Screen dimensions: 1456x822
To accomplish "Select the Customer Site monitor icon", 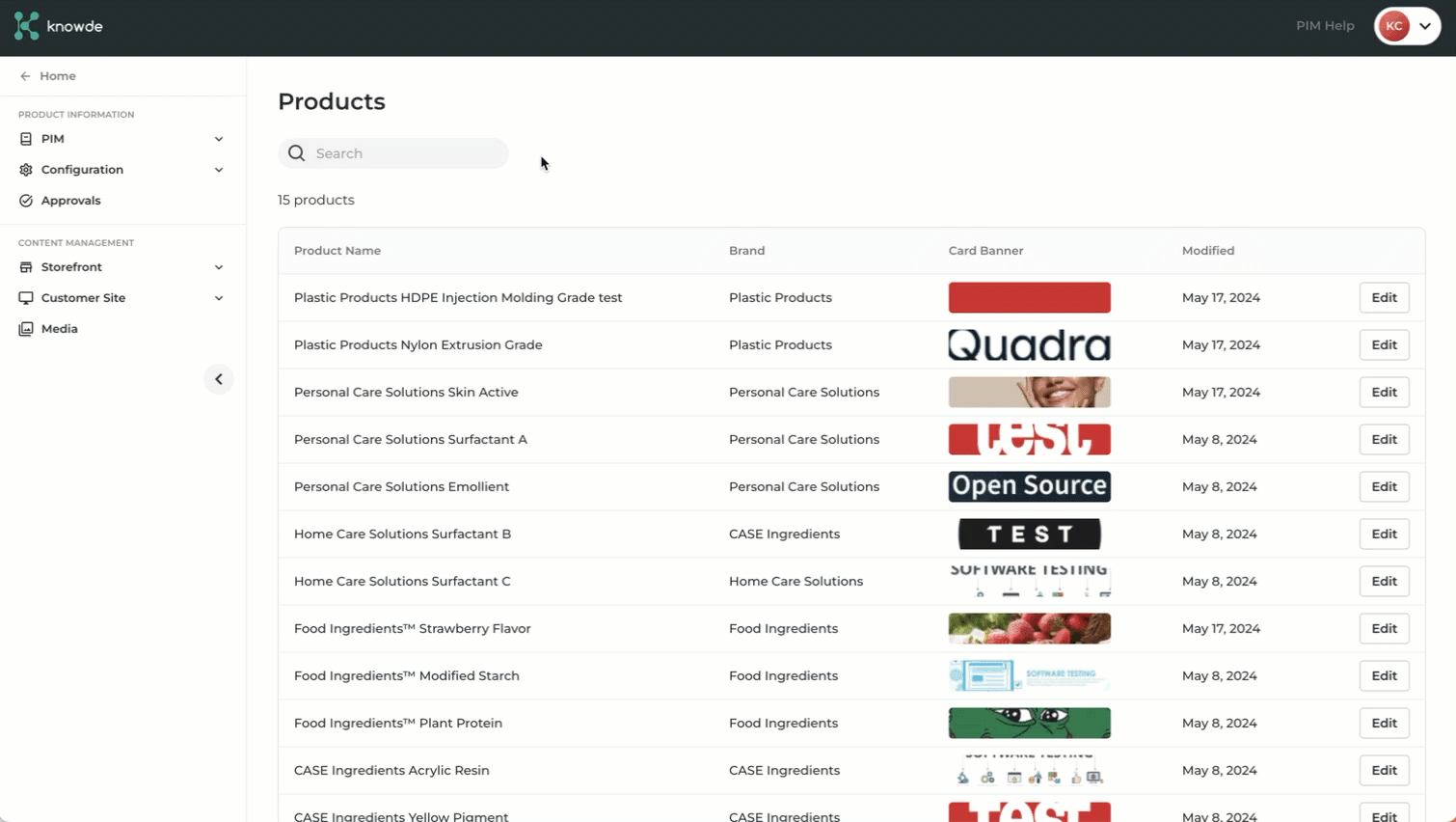I will [x=24, y=298].
